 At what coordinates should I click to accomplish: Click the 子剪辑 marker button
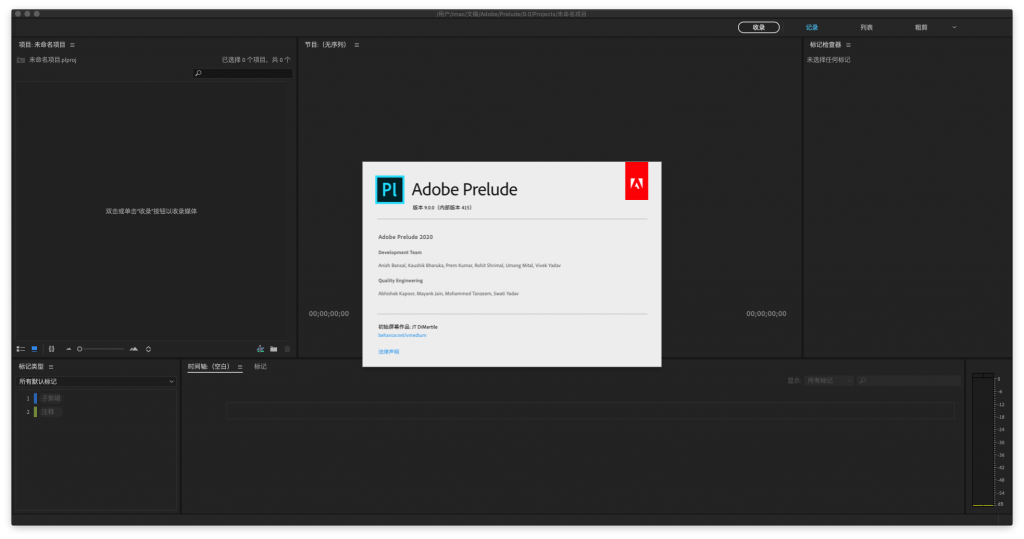tap(50, 399)
